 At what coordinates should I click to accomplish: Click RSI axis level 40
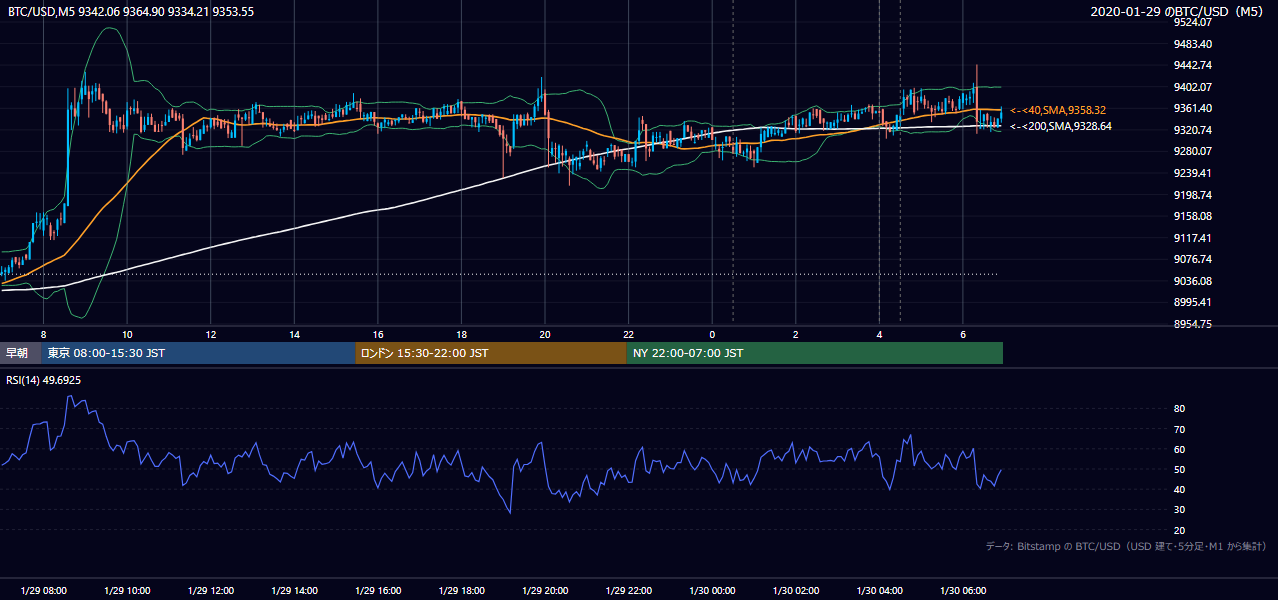pos(1179,489)
